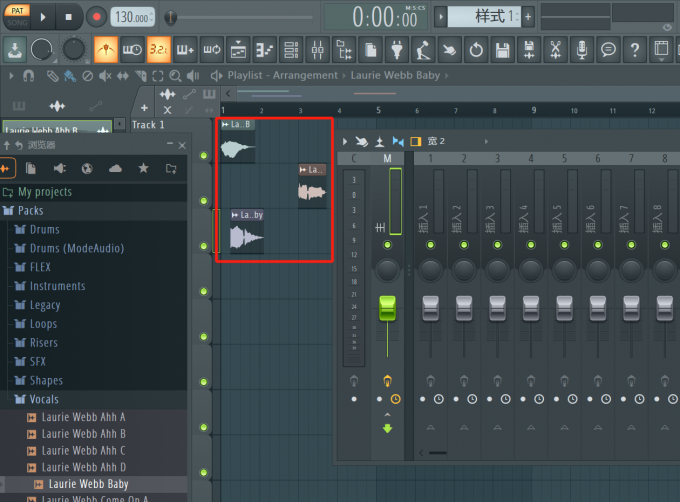This screenshot has width=680, height=502.
Task: Open the Playlist view icon
Action: [238, 50]
